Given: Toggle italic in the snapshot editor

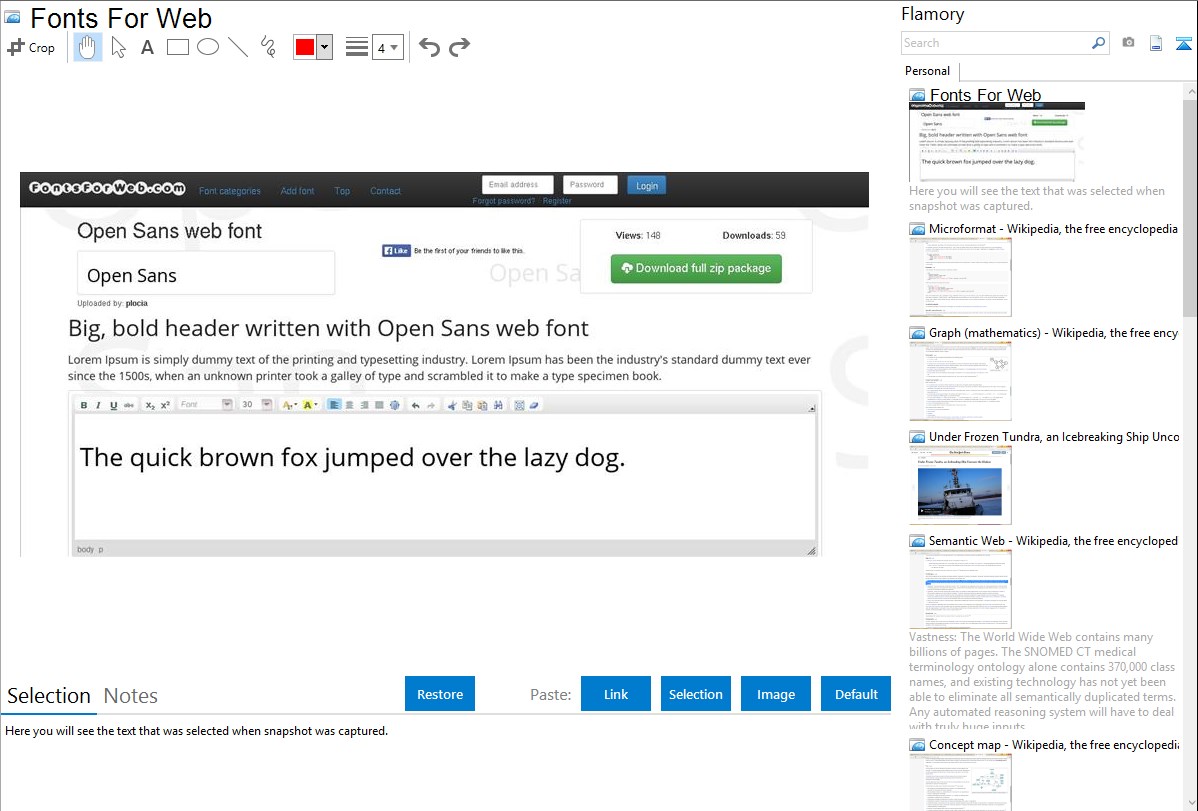Looking at the screenshot, I should (x=99, y=405).
